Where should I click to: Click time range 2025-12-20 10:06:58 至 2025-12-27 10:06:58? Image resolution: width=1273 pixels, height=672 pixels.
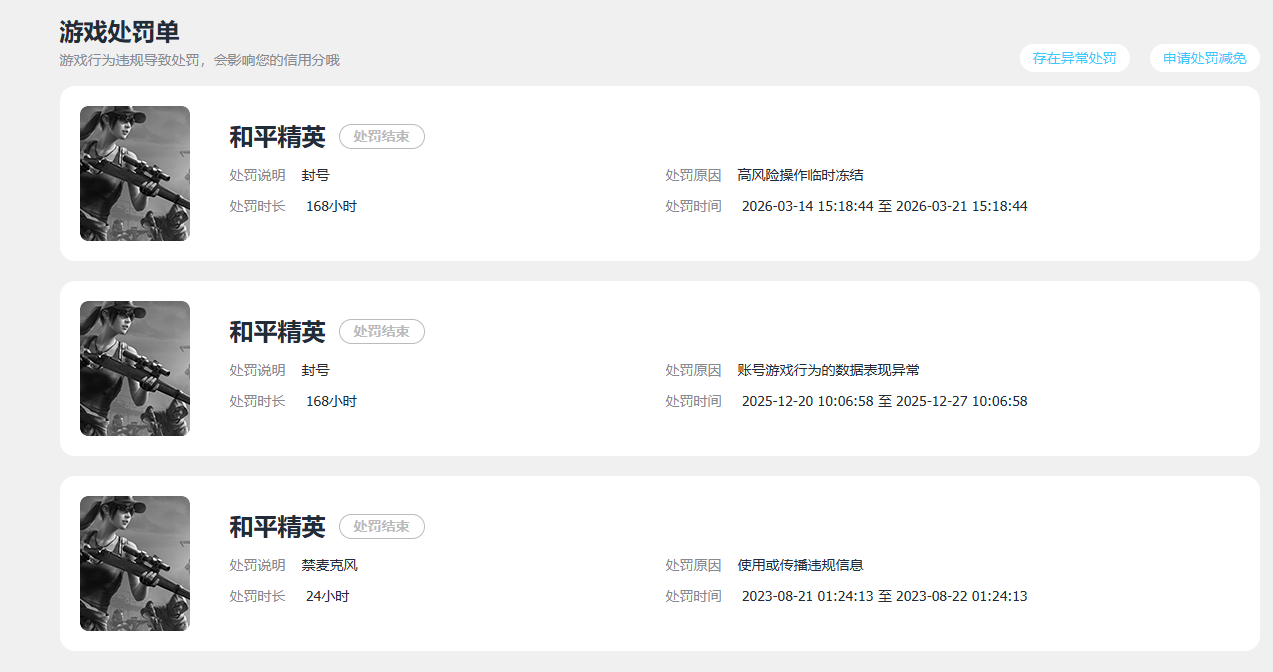(885, 401)
